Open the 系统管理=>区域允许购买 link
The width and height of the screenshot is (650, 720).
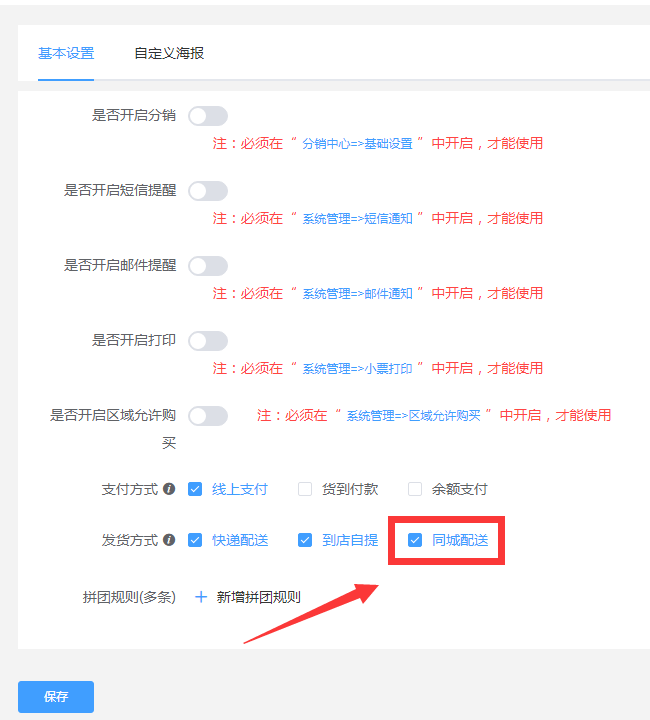(x=413, y=416)
